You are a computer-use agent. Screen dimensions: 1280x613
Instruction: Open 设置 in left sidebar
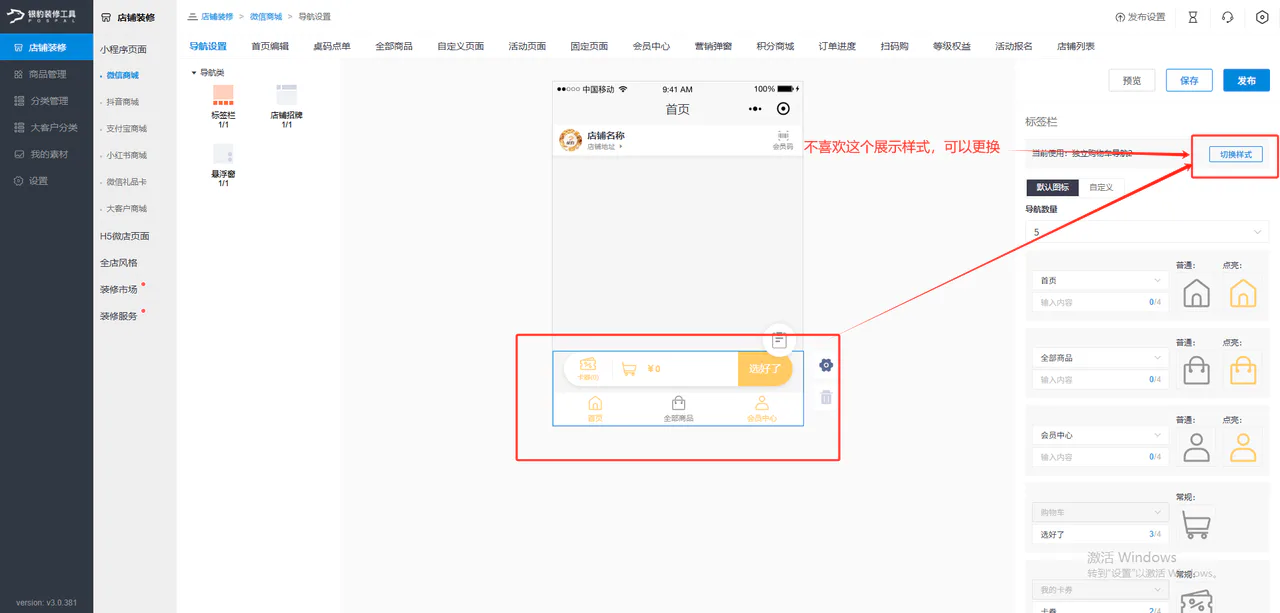pos(46,181)
